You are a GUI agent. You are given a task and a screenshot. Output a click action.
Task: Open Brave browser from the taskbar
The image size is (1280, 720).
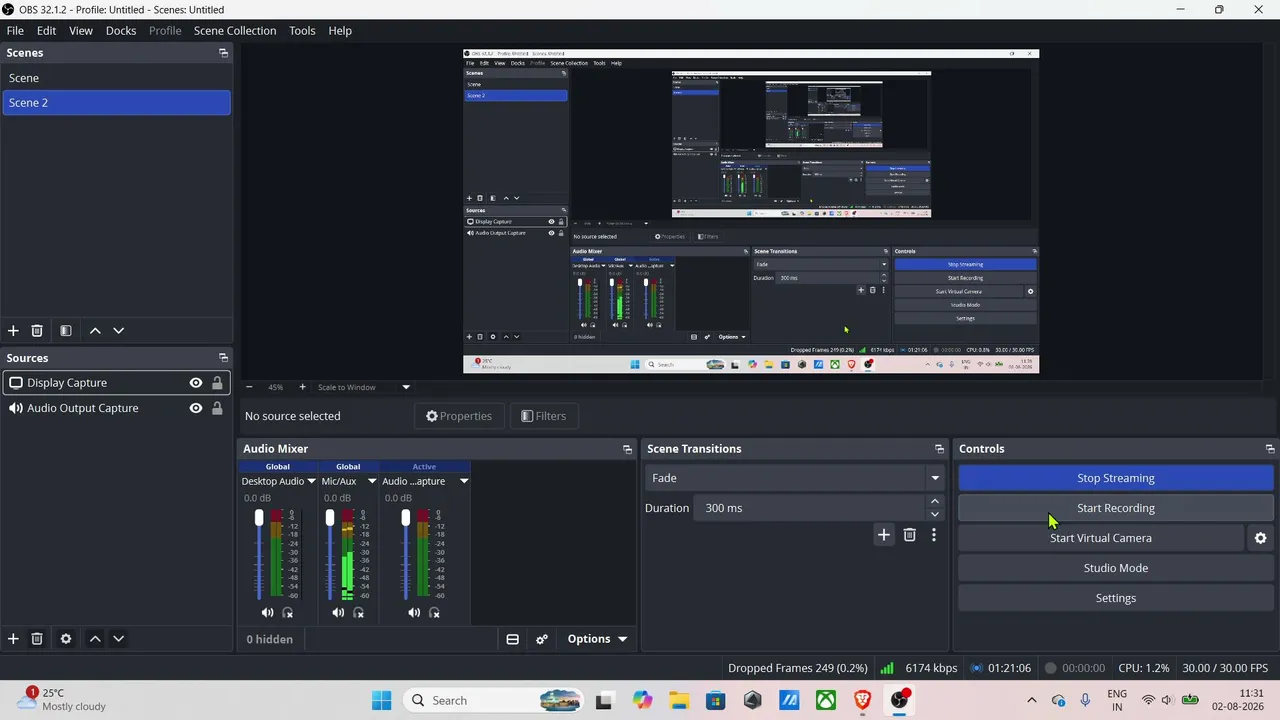click(863, 700)
